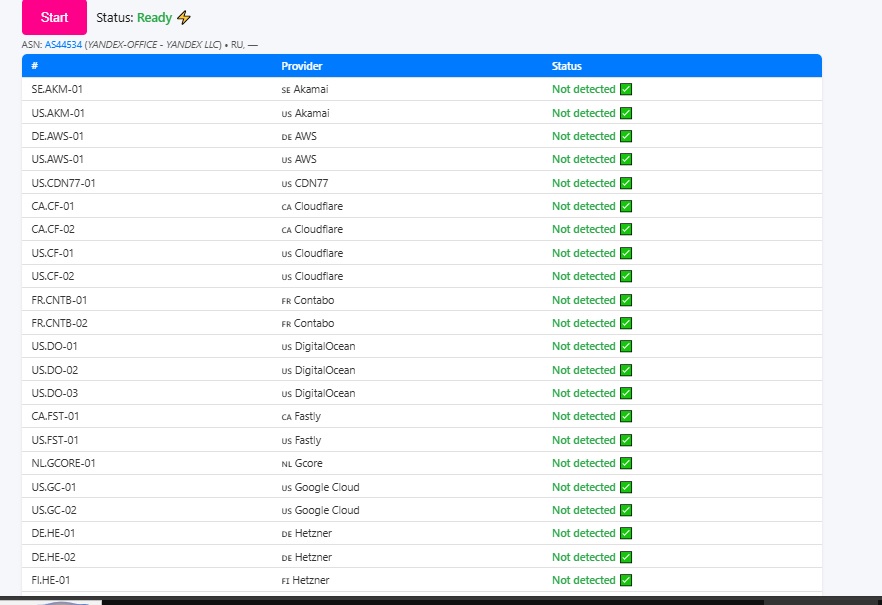The width and height of the screenshot is (882, 605).
Task: Click the green checkmark in DE.HE-02 row
Action: [x=626, y=557]
